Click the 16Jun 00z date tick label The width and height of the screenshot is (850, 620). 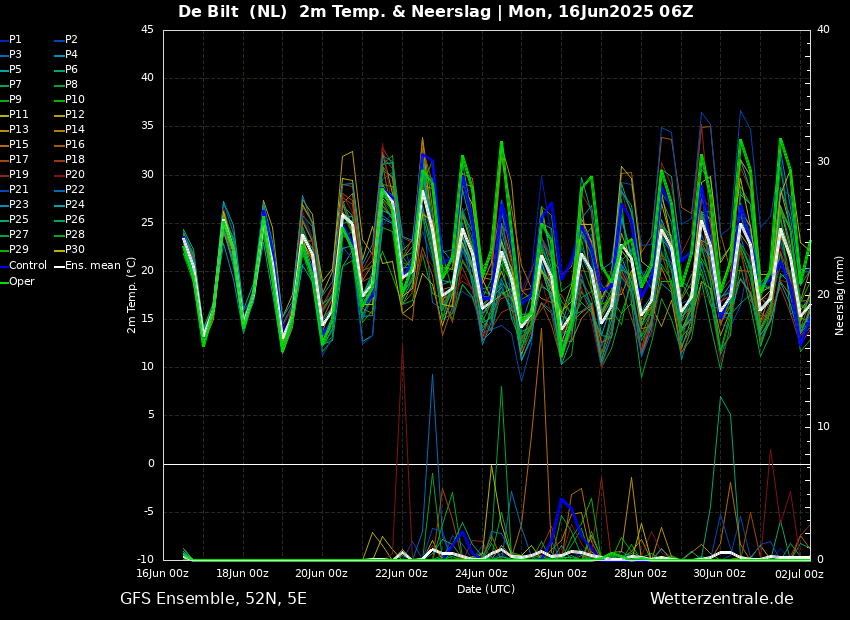click(163, 574)
